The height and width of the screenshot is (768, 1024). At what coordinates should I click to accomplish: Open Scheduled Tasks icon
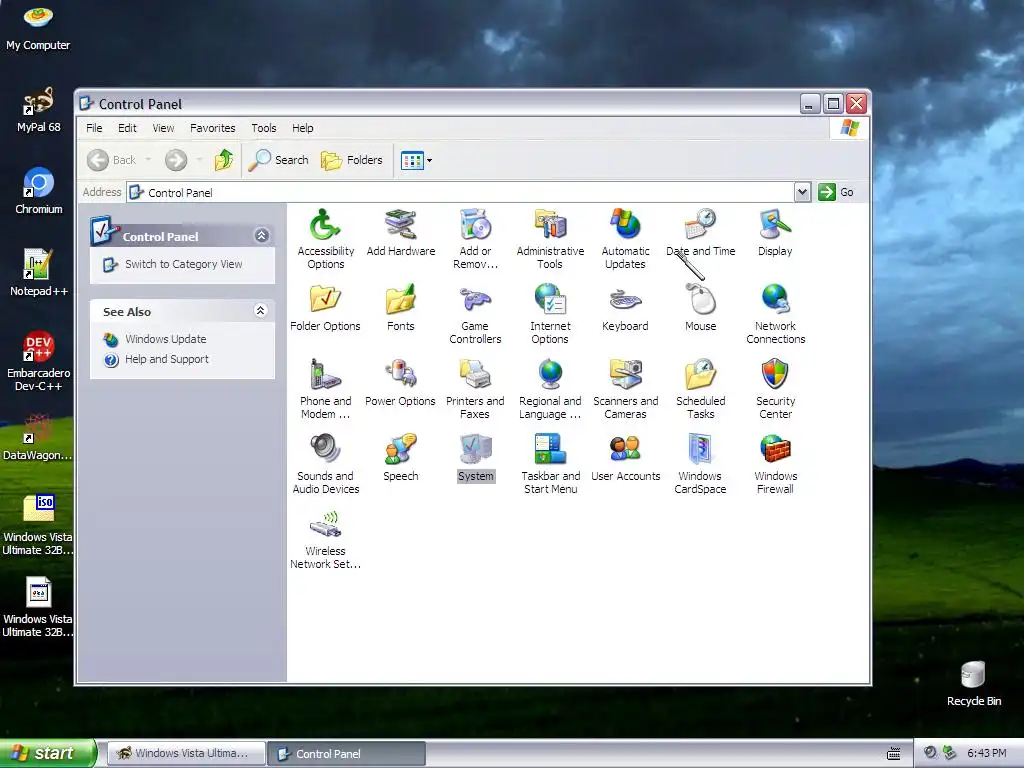(x=700, y=389)
